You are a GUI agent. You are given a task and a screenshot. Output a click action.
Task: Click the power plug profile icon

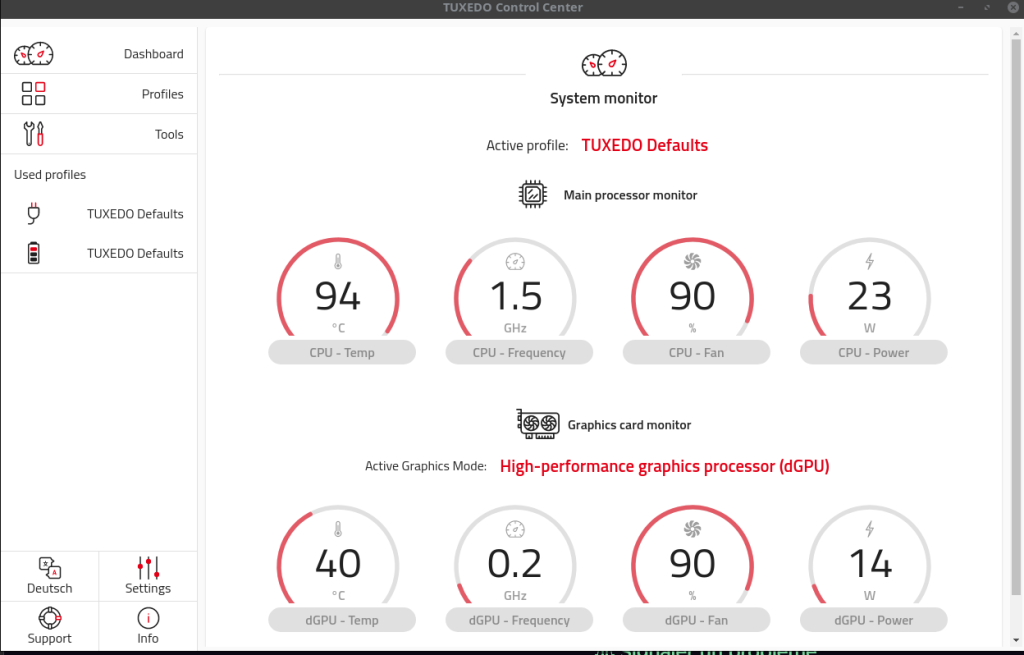click(x=34, y=214)
